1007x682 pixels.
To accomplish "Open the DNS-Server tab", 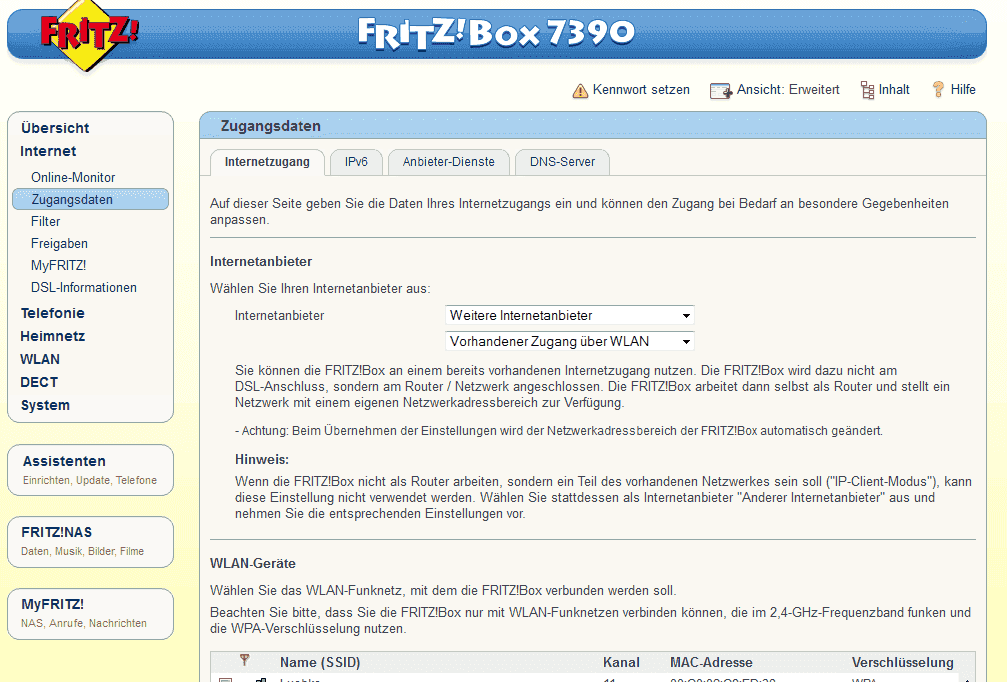I will click(x=563, y=162).
